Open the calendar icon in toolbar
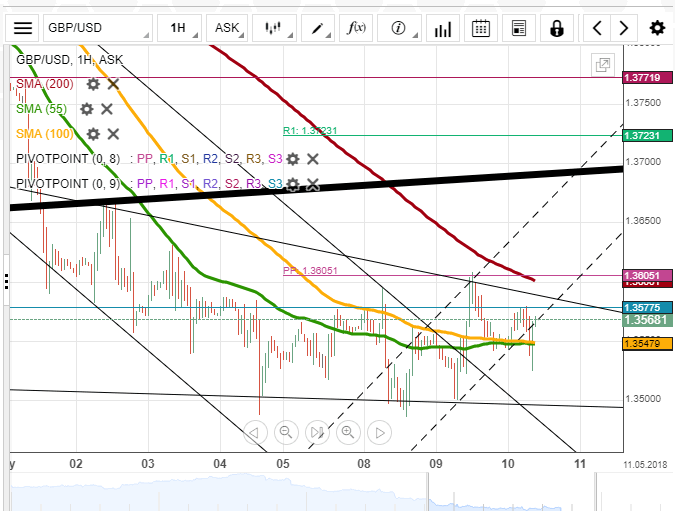The image size is (675, 511). coord(480,28)
